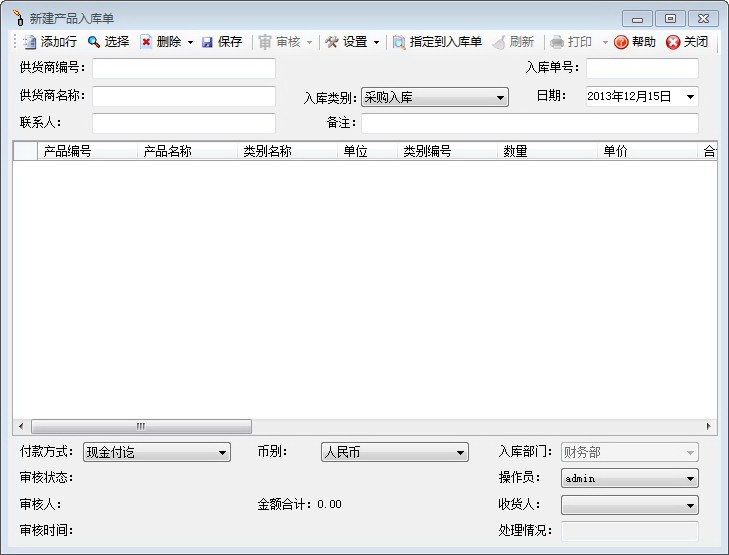Click the 选择 magnifier icon
Image resolution: width=729 pixels, height=555 pixels.
(93, 42)
